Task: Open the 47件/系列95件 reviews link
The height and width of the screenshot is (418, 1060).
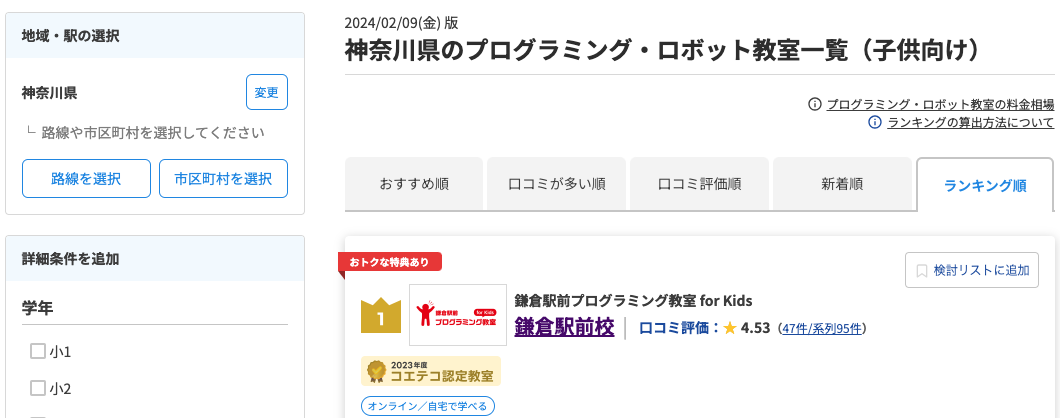Action: (822, 328)
